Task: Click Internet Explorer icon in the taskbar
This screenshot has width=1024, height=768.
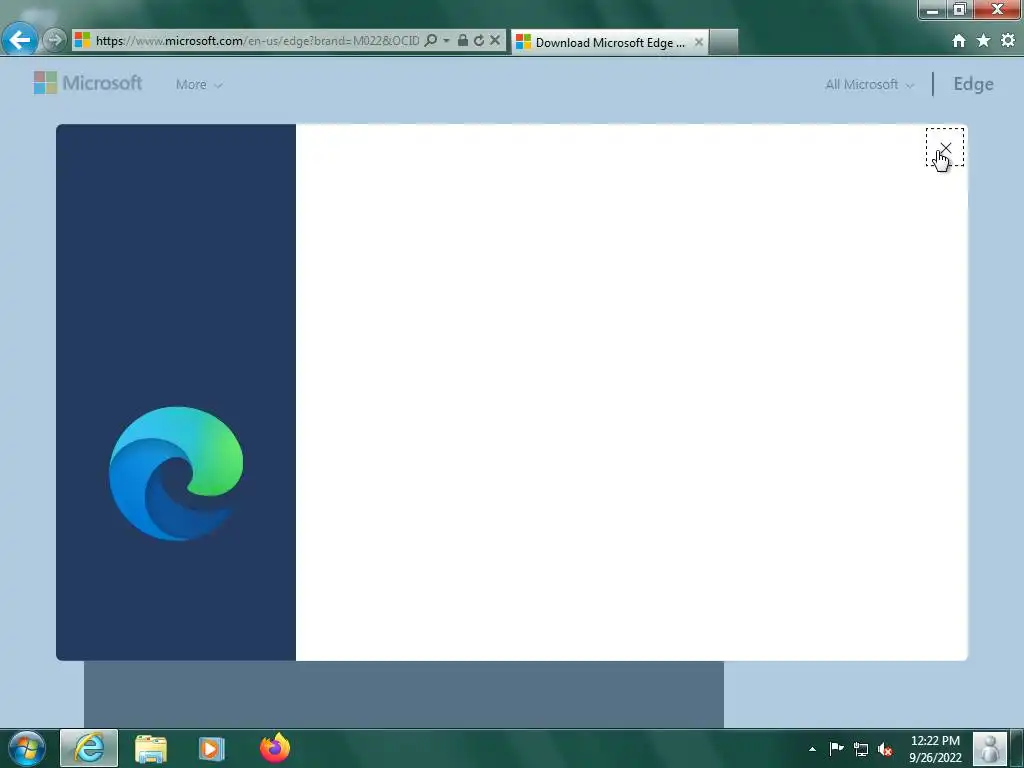Action: pos(89,748)
